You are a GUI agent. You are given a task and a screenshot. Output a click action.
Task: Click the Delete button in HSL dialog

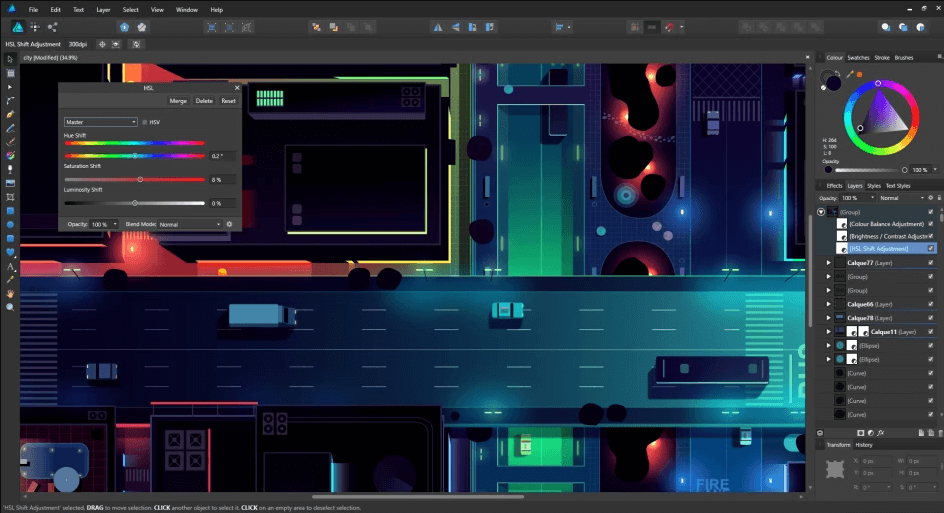coord(204,101)
